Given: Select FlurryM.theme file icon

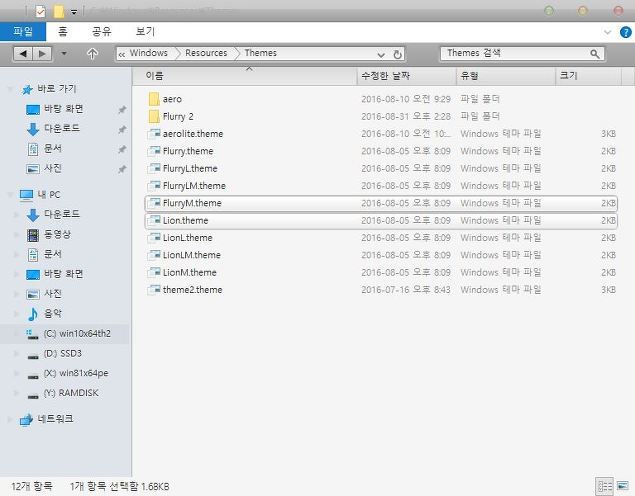Looking at the screenshot, I should [154, 203].
